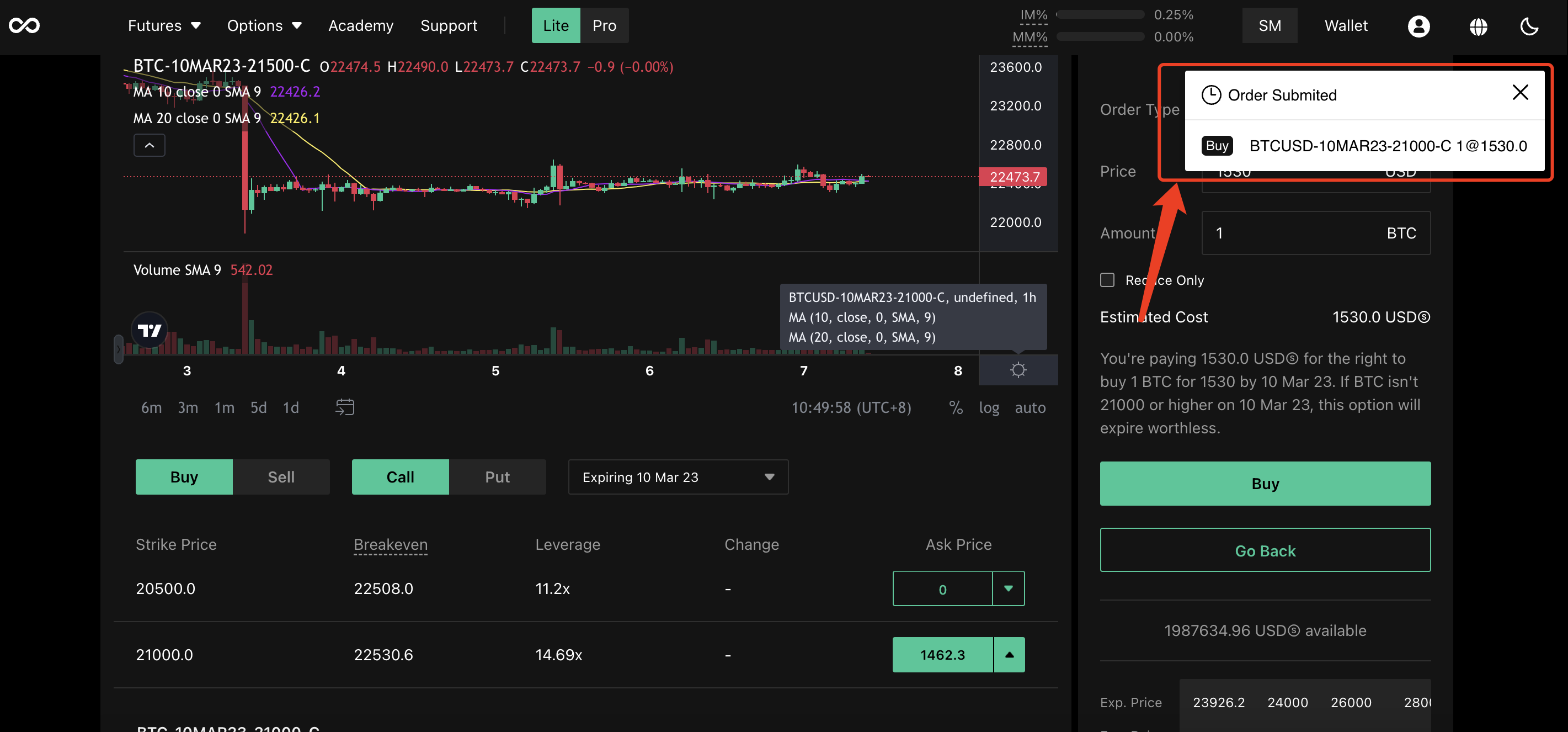1568x732 pixels.
Task: Toggle log scale on chart
Action: pos(989,407)
